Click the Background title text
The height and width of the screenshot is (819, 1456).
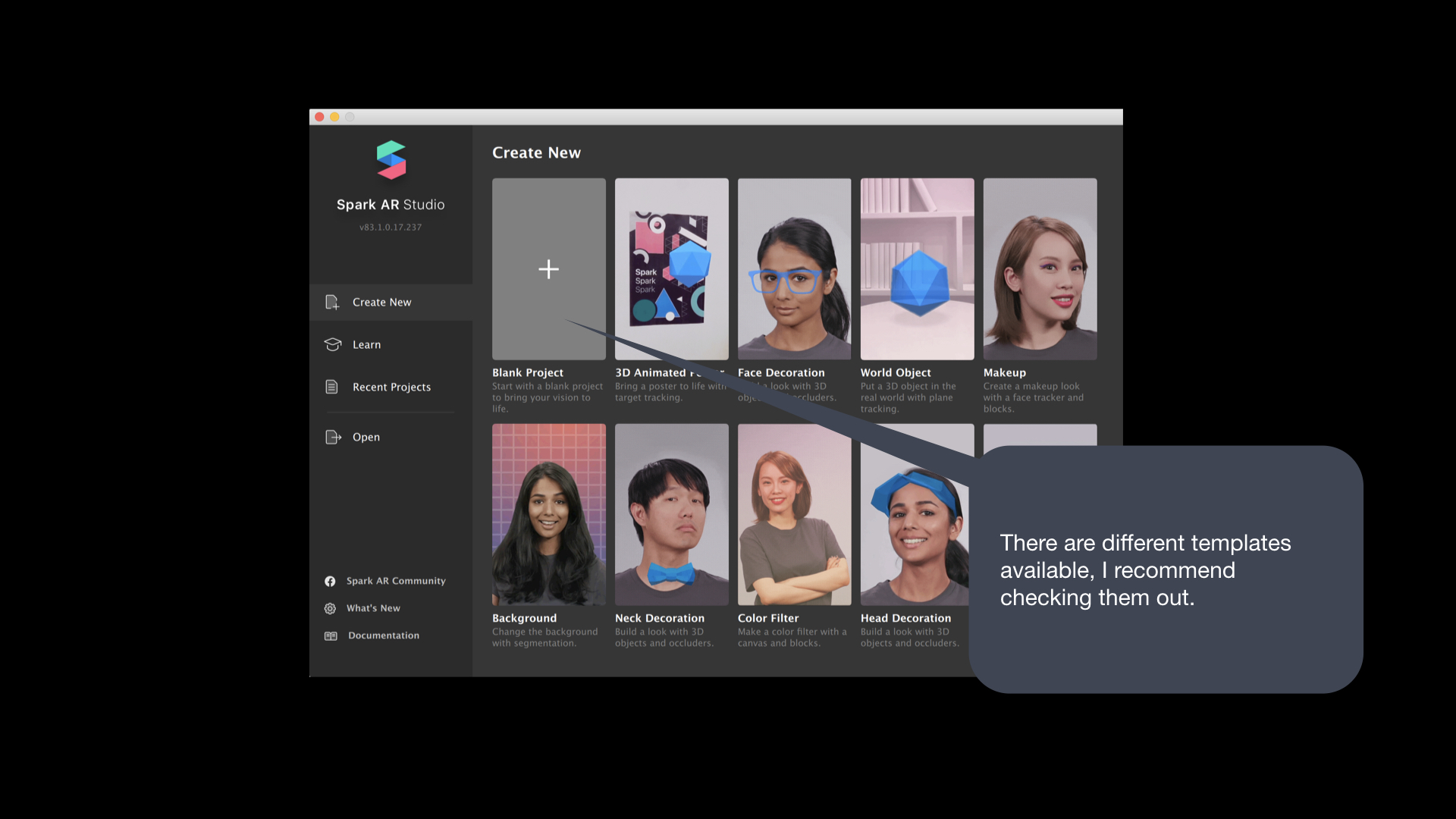[x=524, y=618]
